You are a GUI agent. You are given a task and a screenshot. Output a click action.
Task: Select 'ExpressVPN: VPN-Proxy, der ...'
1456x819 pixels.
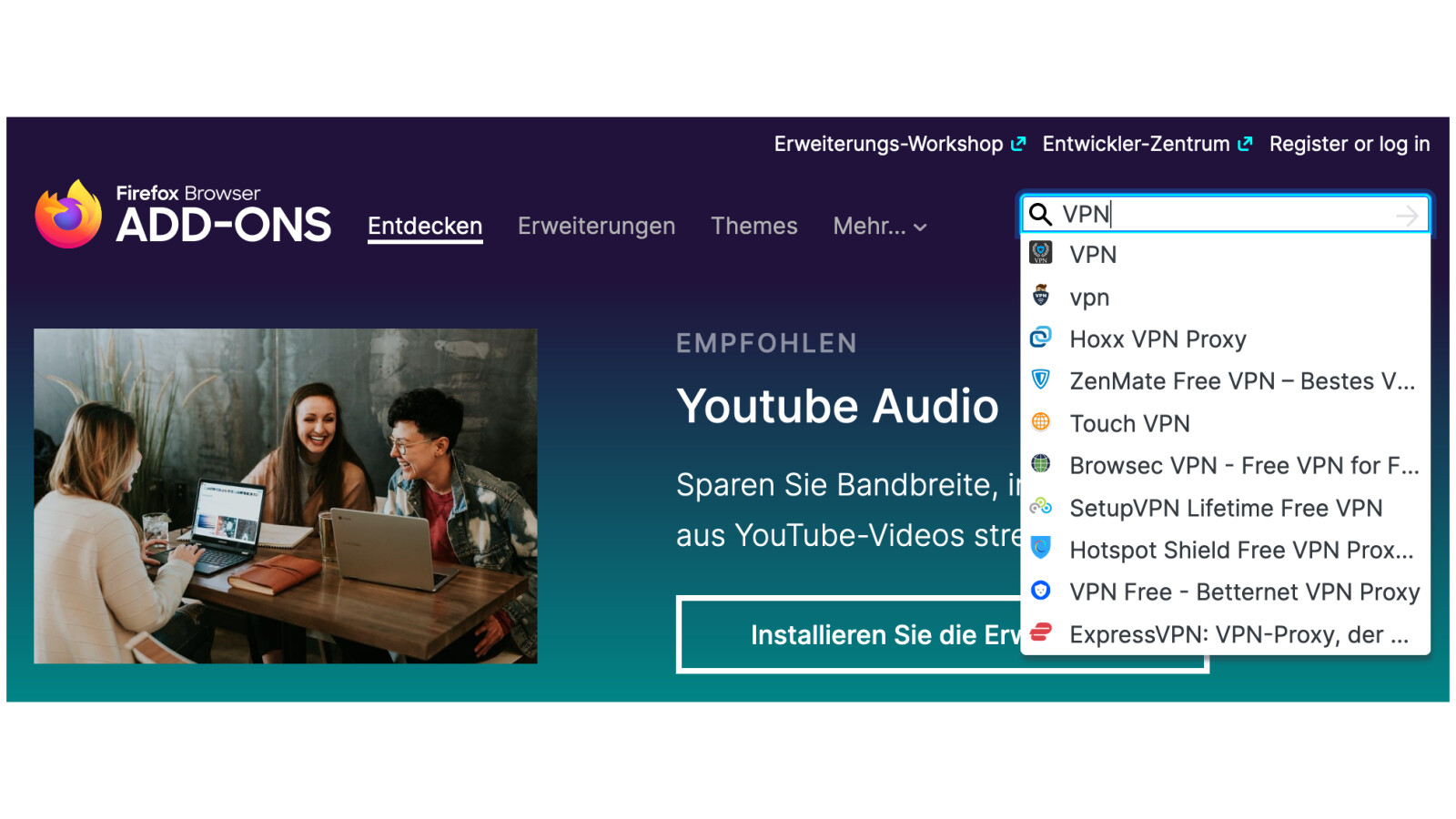pos(1225,633)
